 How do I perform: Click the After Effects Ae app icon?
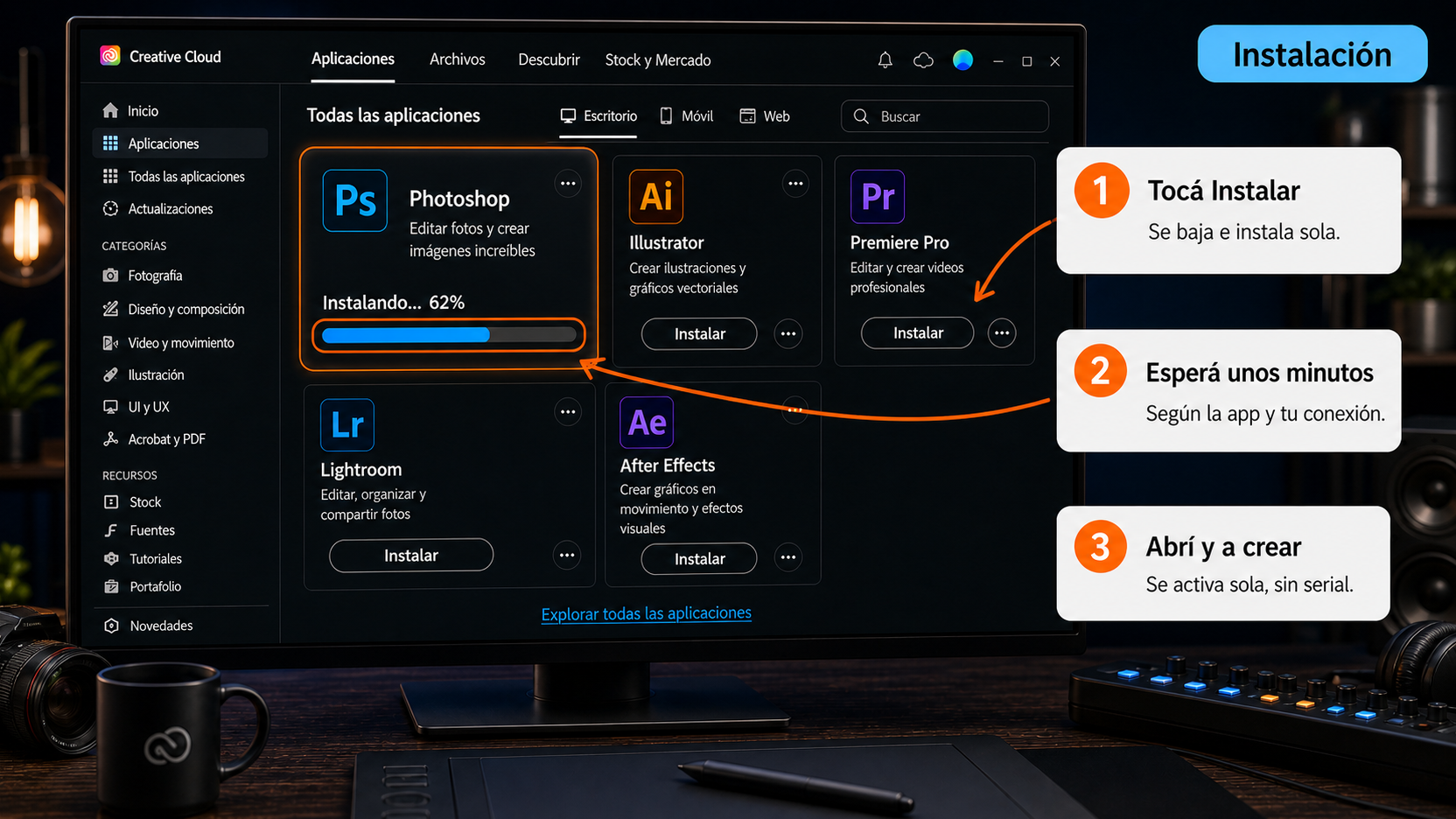(647, 423)
